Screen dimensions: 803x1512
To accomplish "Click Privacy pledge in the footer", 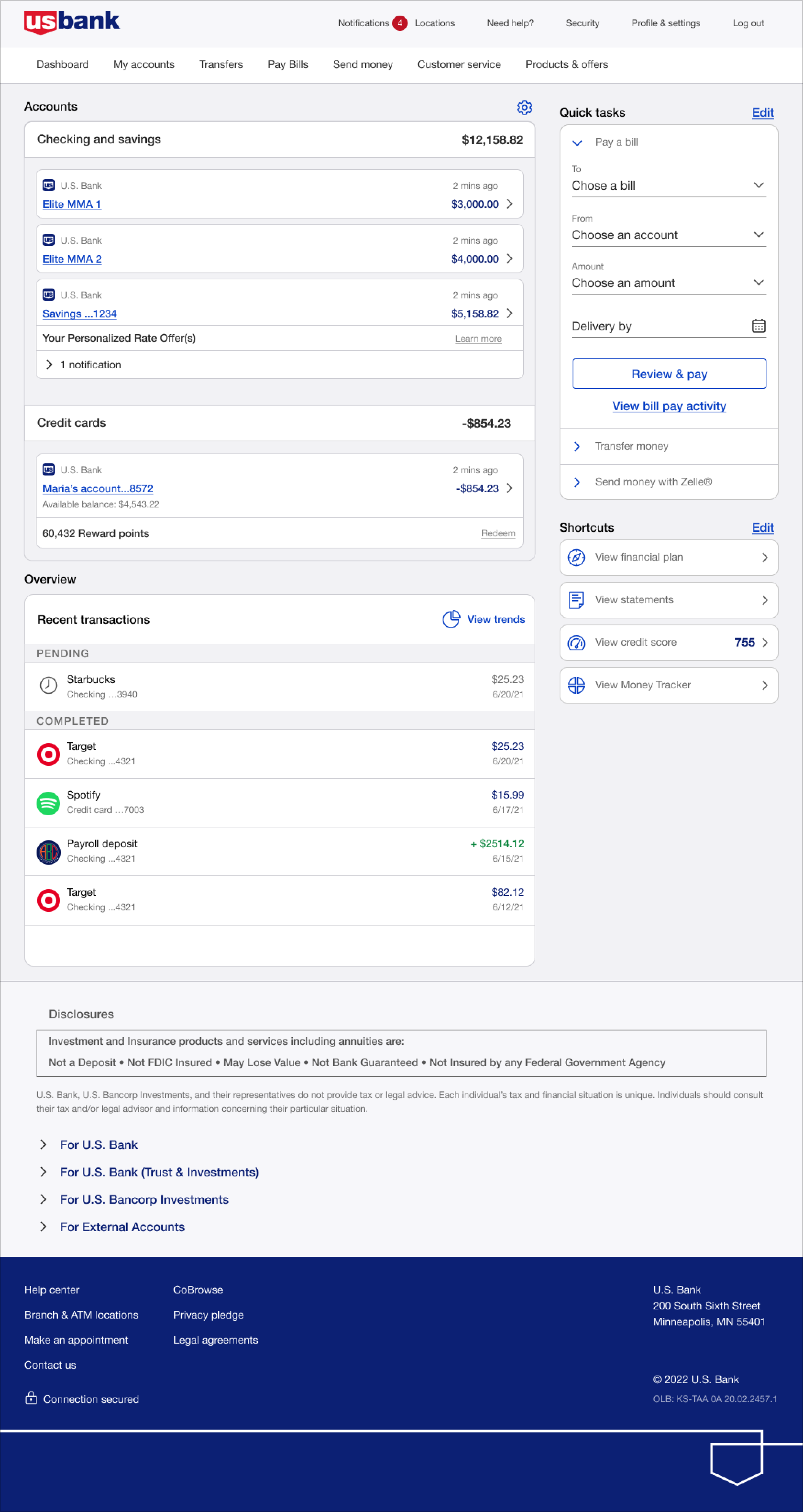I will pos(208,1315).
